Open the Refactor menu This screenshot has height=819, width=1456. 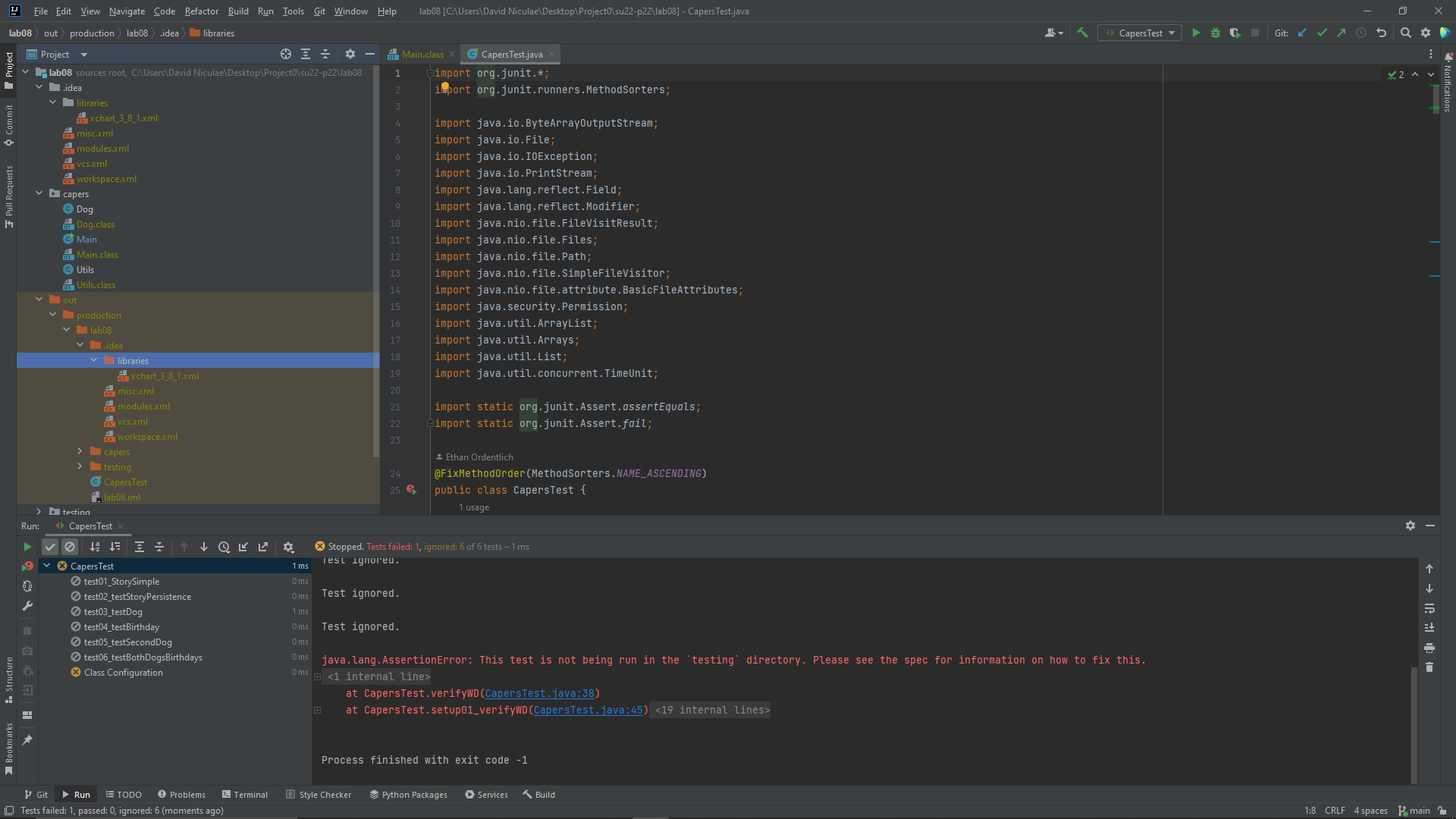(x=201, y=11)
